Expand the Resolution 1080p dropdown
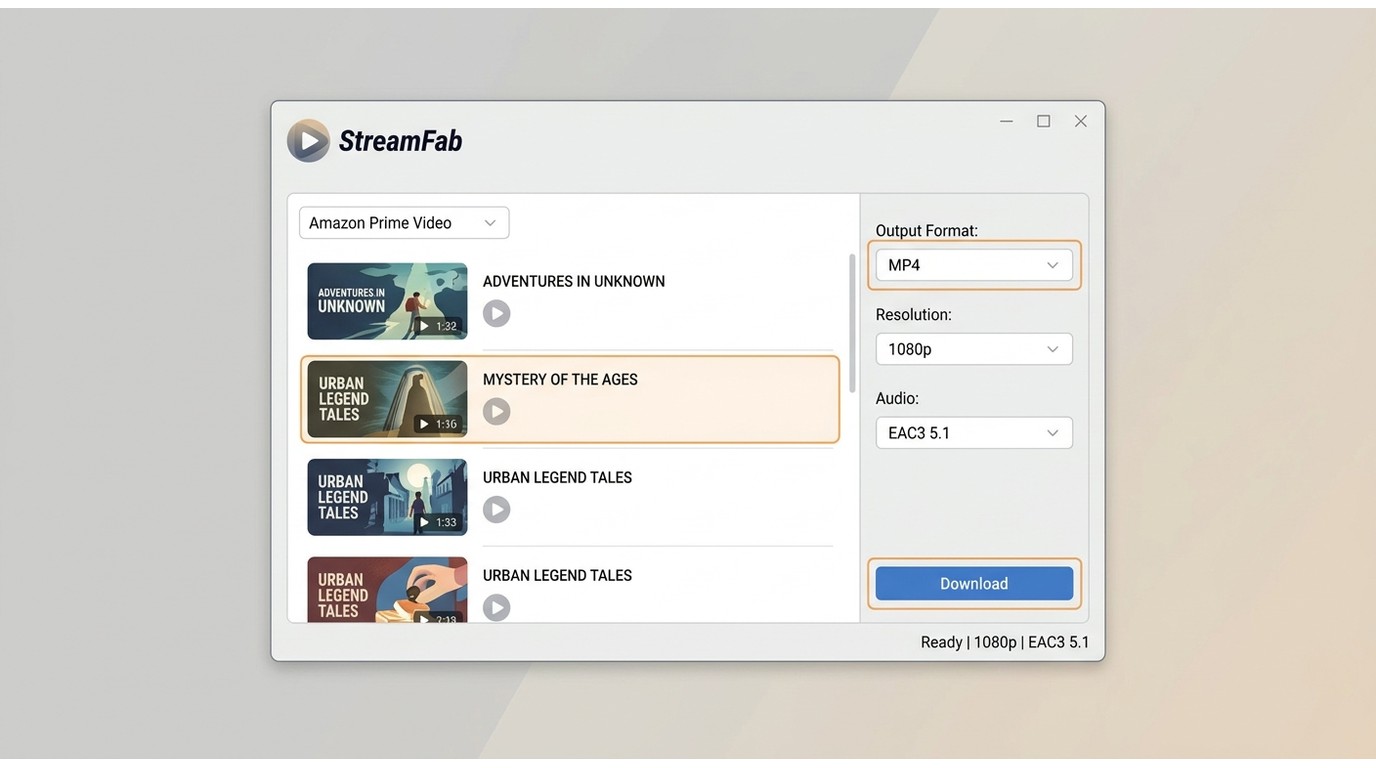 tap(974, 349)
